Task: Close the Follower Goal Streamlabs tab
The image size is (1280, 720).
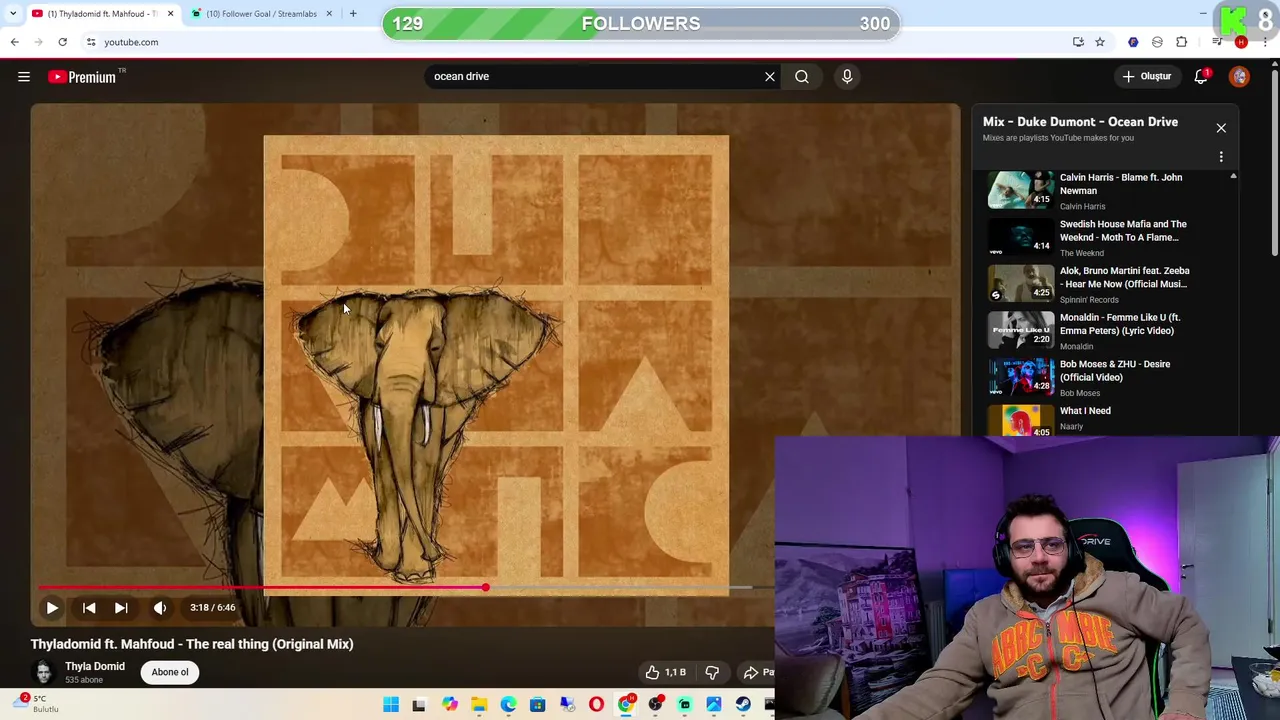Action: (329, 14)
